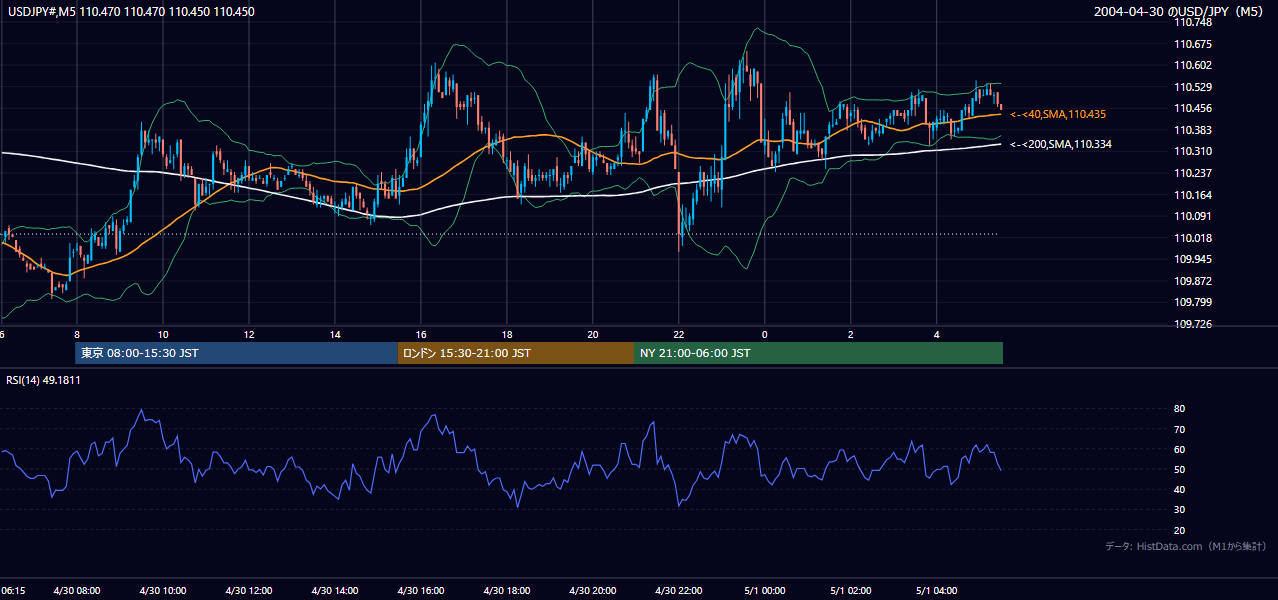Select the NY 21:00-06:00 JST session bar
The height and width of the screenshot is (600, 1278).
click(818, 353)
